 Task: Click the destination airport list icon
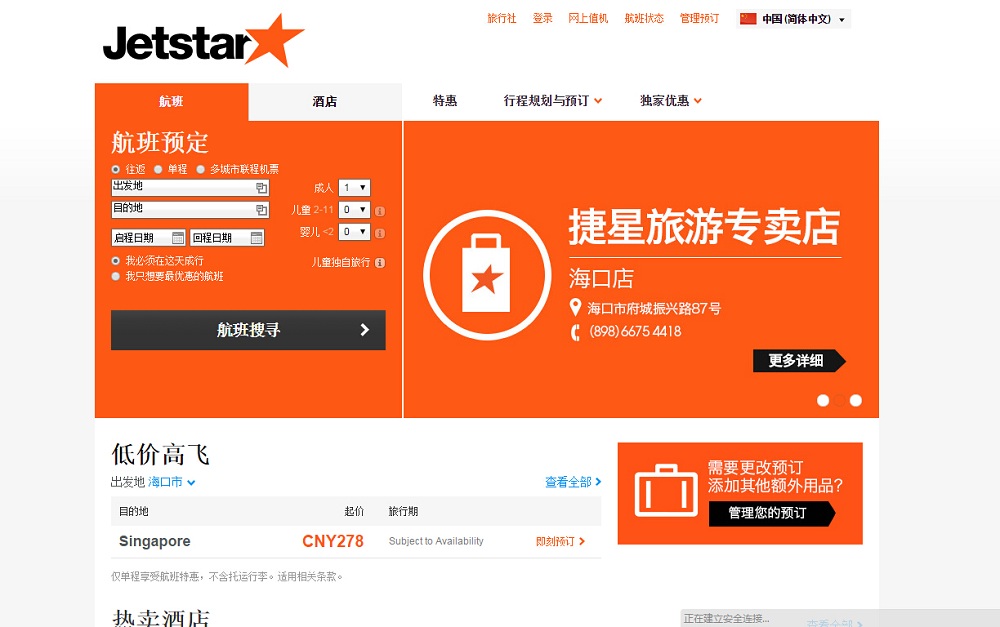[261, 210]
